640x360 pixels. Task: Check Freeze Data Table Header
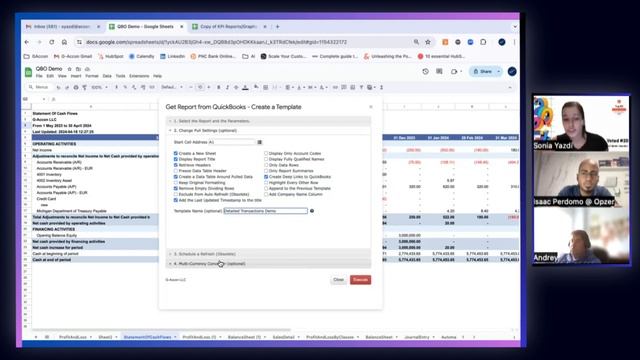[x=176, y=171]
